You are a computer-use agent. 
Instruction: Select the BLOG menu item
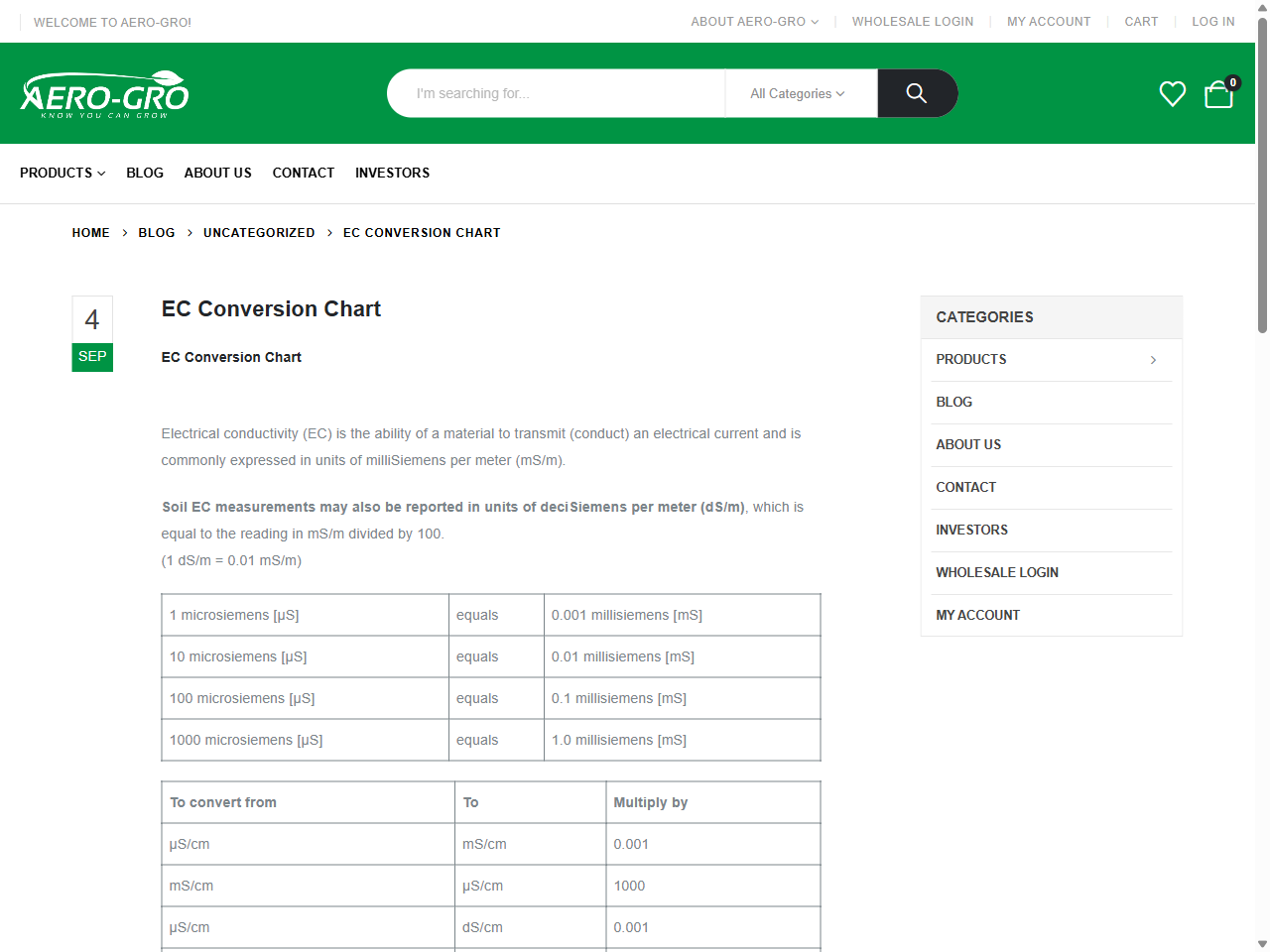pyautogui.click(x=145, y=173)
